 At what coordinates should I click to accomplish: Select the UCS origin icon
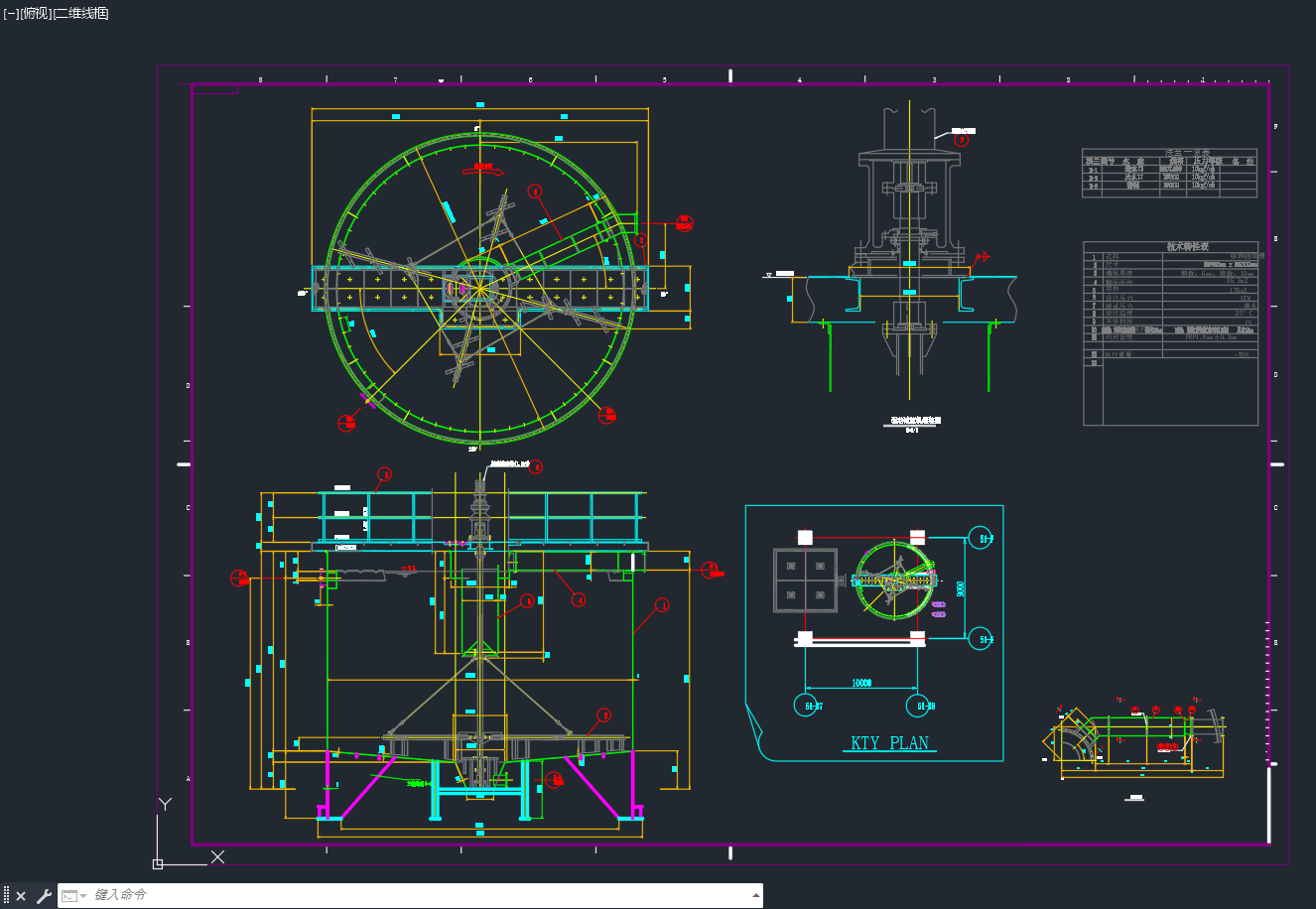(158, 863)
